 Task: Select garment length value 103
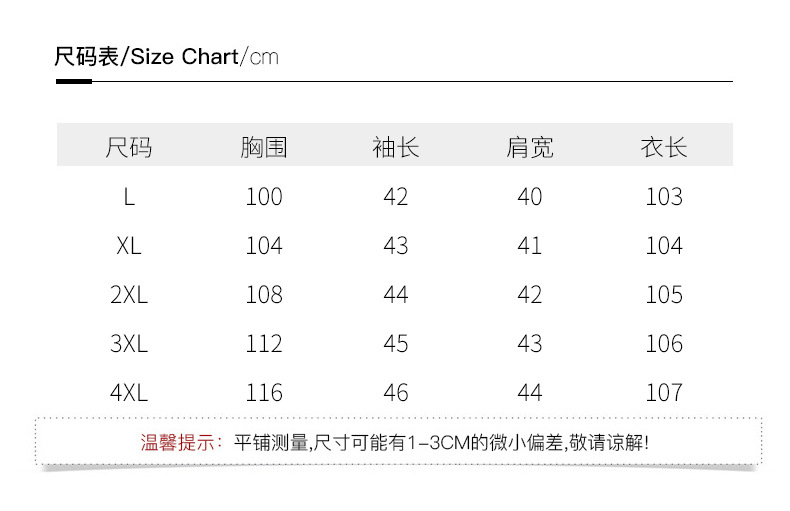pos(664,197)
